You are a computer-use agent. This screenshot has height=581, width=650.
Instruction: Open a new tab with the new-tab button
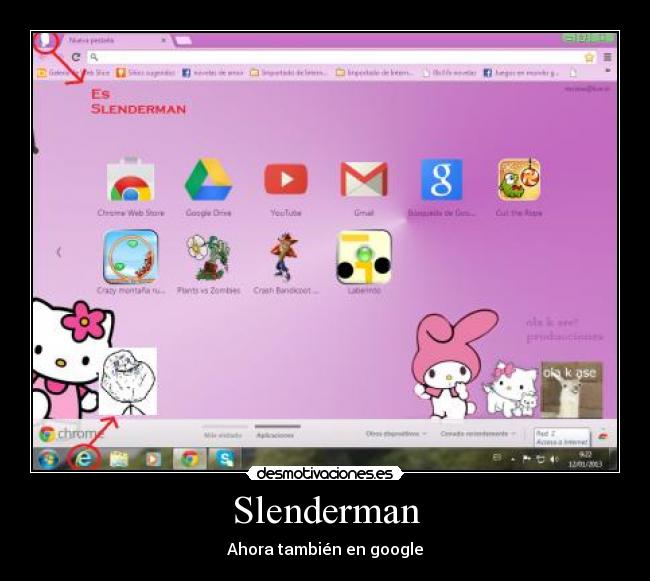(x=182, y=40)
